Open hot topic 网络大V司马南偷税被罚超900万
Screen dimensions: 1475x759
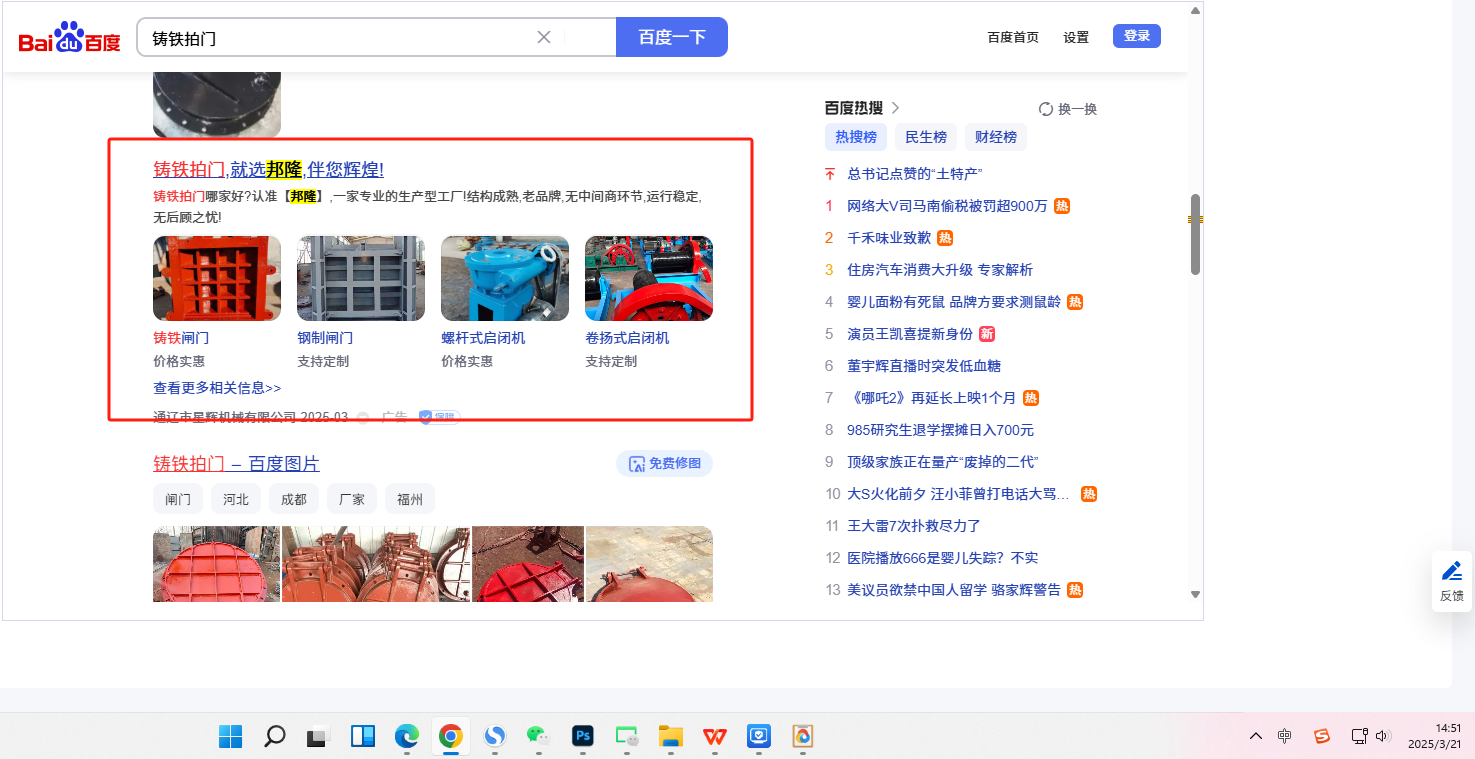tap(947, 206)
